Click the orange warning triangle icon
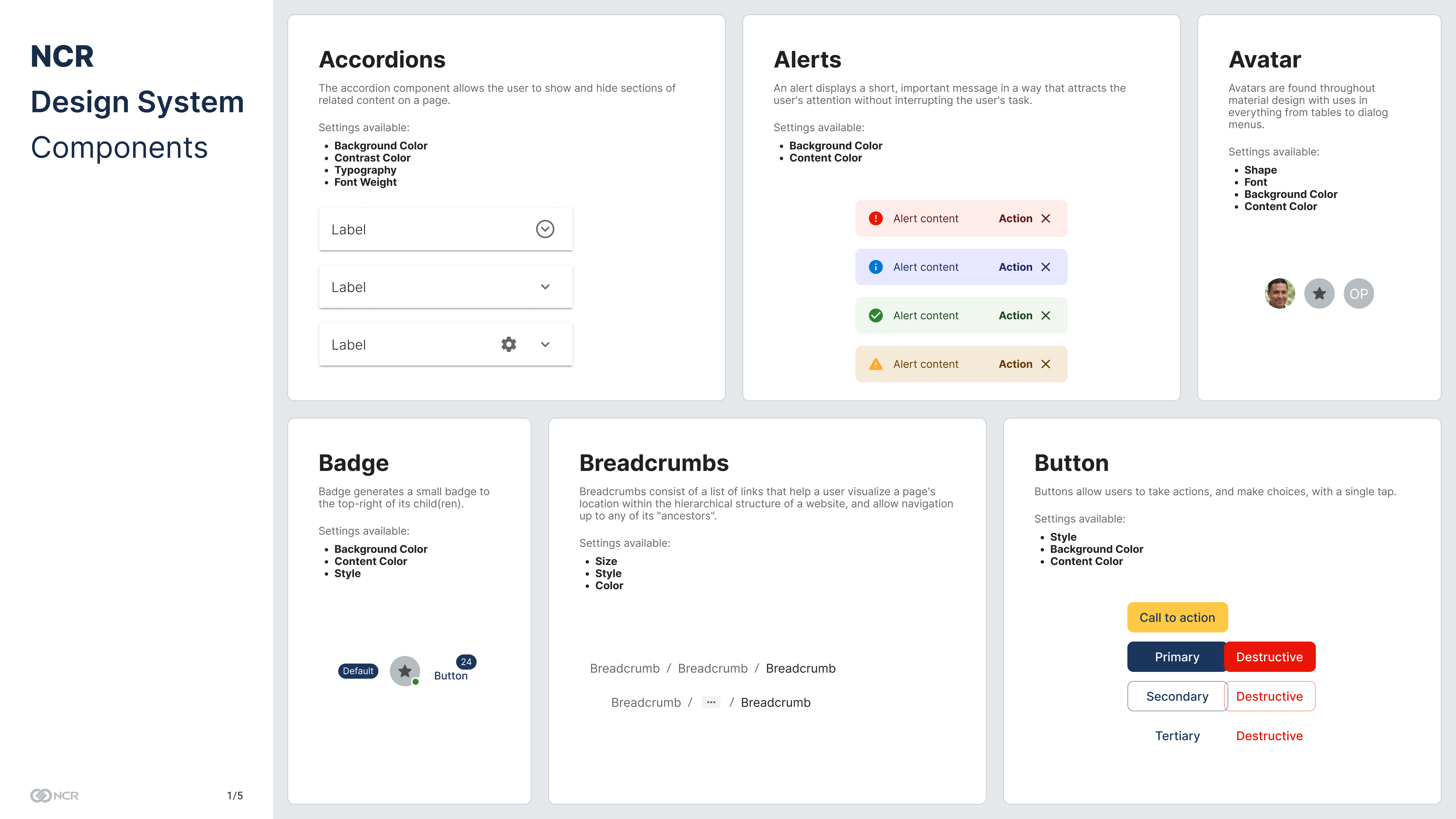The image size is (1456, 819). pos(876,364)
